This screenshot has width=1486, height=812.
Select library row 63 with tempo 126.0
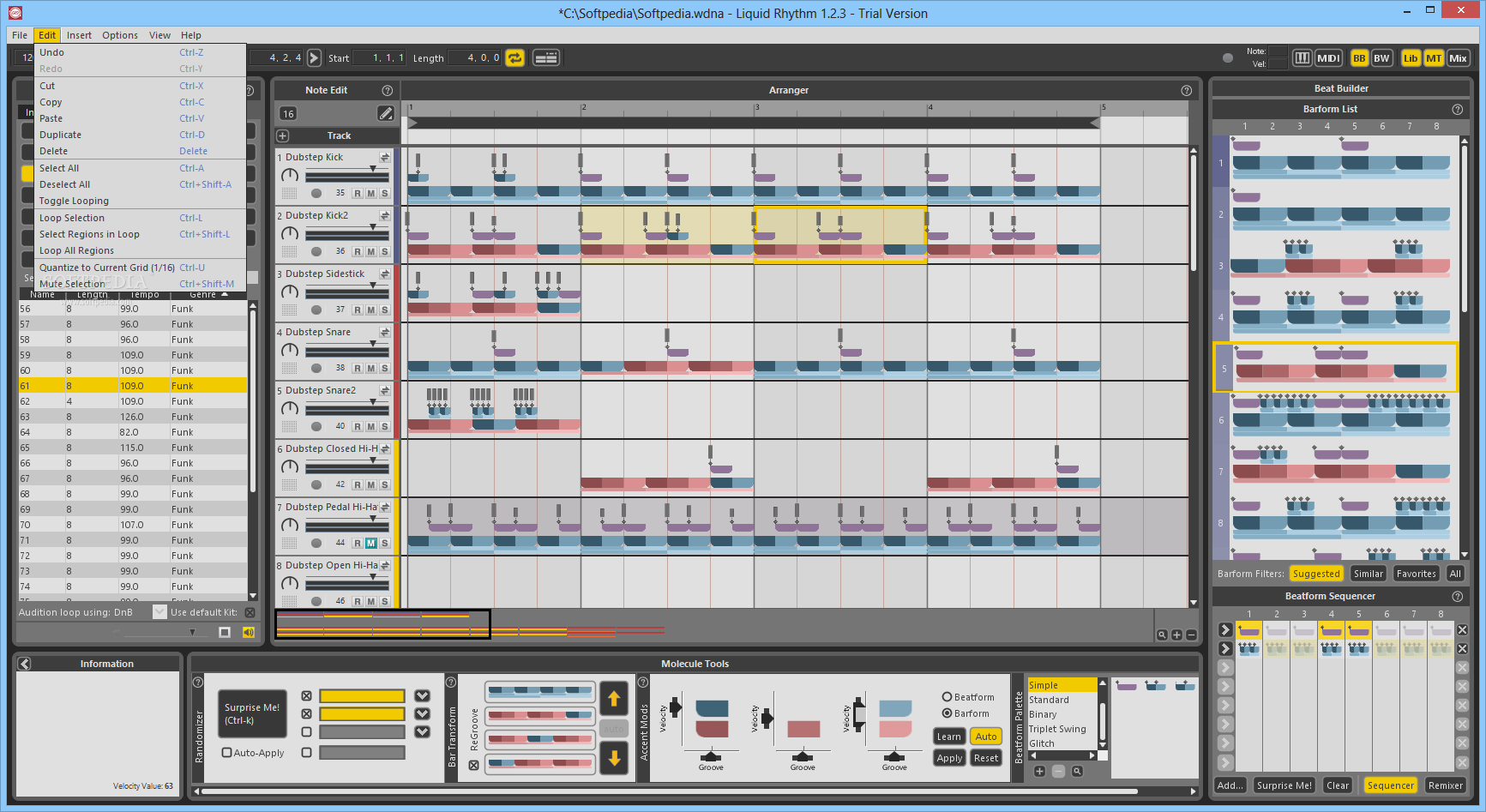coord(133,417)
